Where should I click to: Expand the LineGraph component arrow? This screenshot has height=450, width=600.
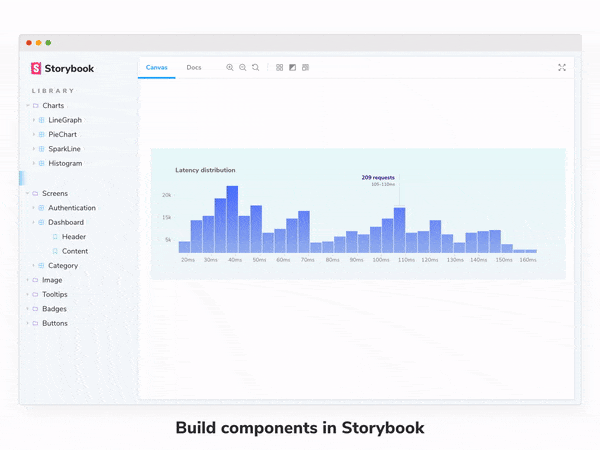click(34, 120)
